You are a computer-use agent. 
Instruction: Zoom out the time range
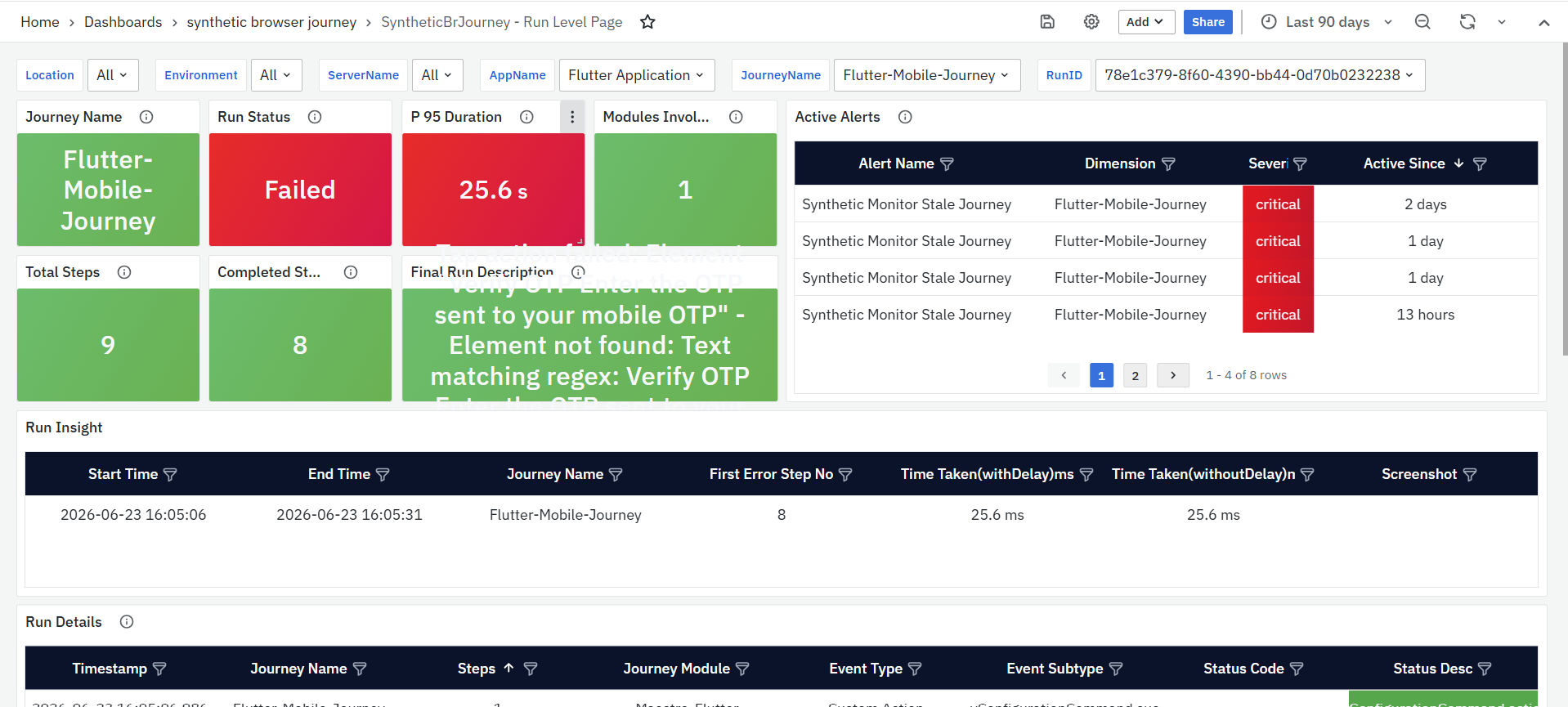click(1422, 22)
